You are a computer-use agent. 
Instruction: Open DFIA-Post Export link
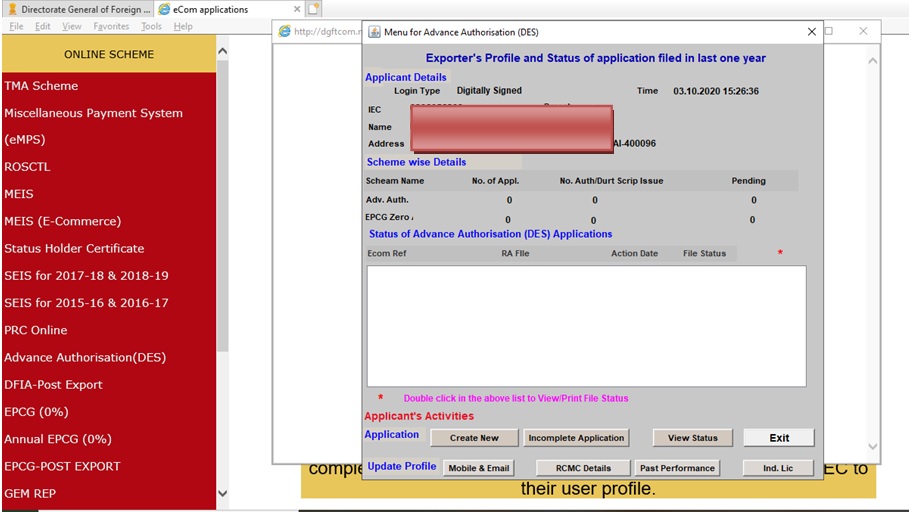pos(53,385)
